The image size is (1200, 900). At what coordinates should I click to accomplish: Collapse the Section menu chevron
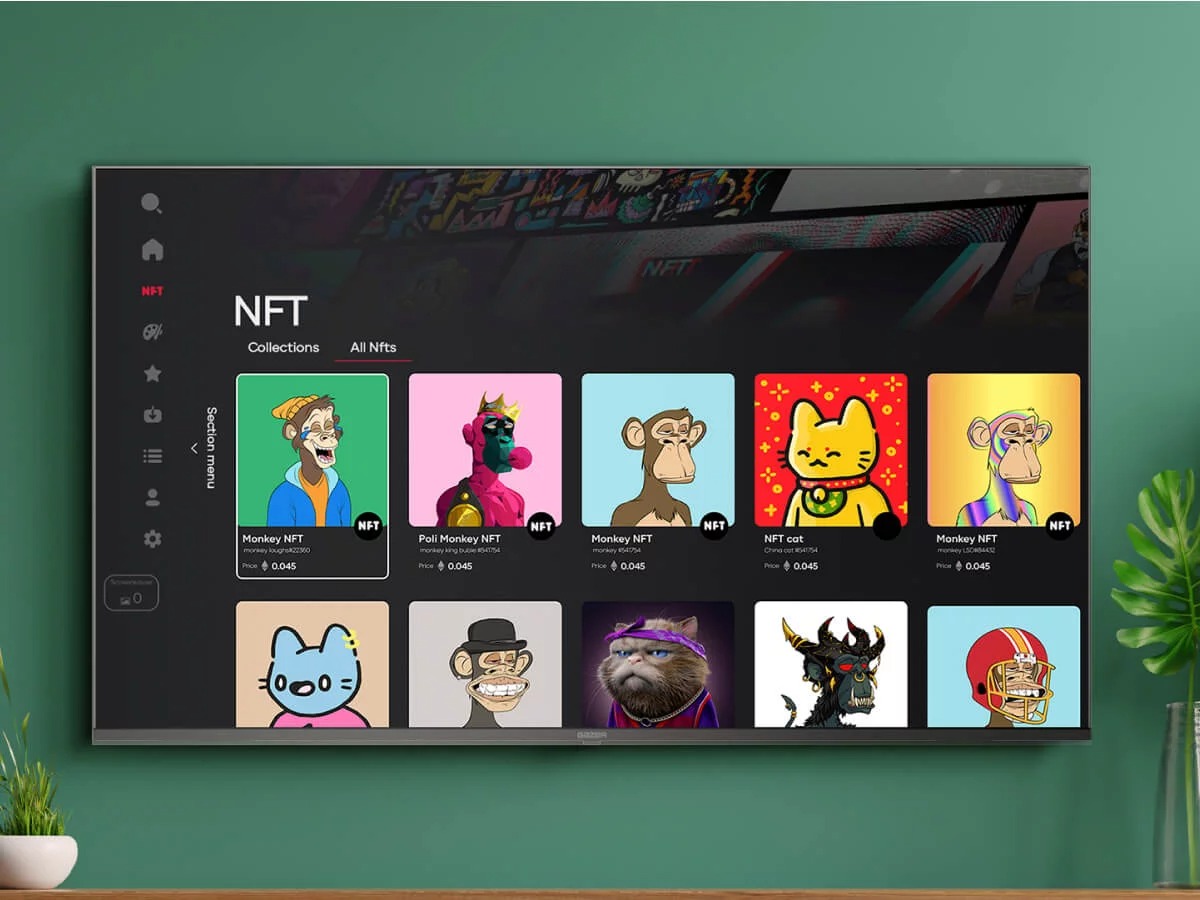[194, 448]
